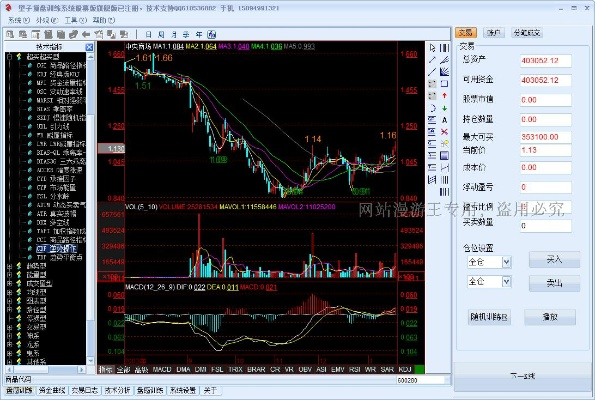Open position-size dropdown beside 卖出 button
595x400 pixels.
click(507, 282)
